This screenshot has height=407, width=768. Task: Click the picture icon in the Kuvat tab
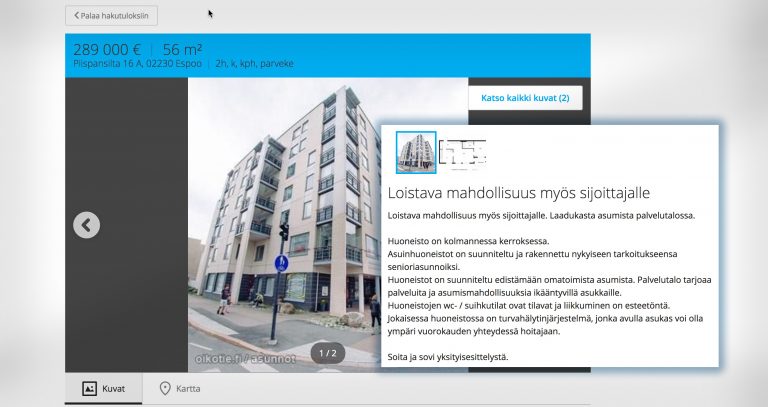[89, 389]
